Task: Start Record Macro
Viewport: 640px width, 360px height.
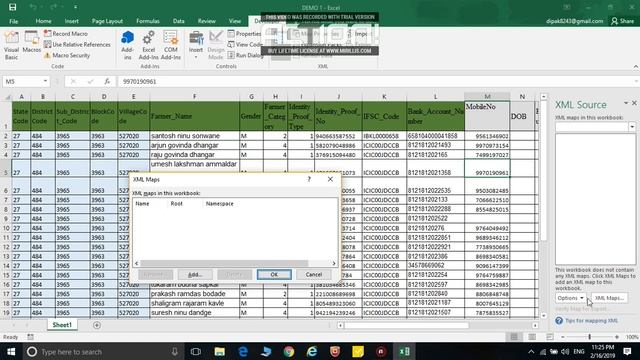Action: coord(66,33)
